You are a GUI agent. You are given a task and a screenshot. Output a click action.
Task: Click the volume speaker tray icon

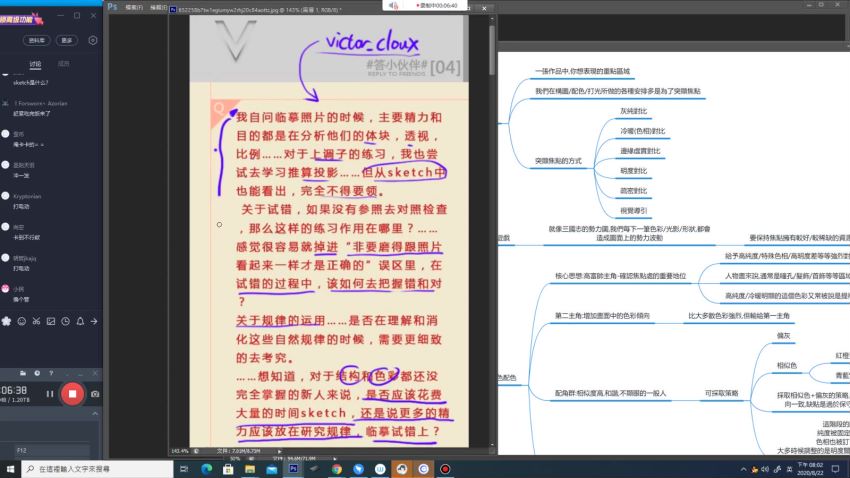pyautogui.click(x=765, y=469)
